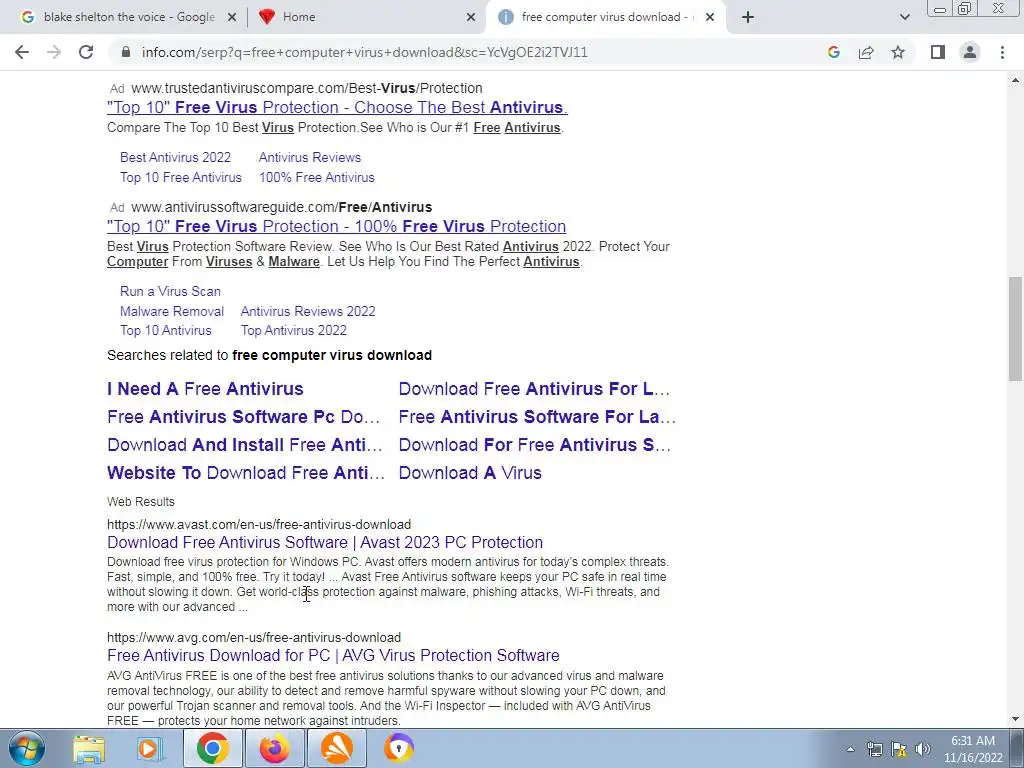This screenshot has height=768, width=1024.
Task: Open the tab search dropdown
Action: (x=904, y=17)
